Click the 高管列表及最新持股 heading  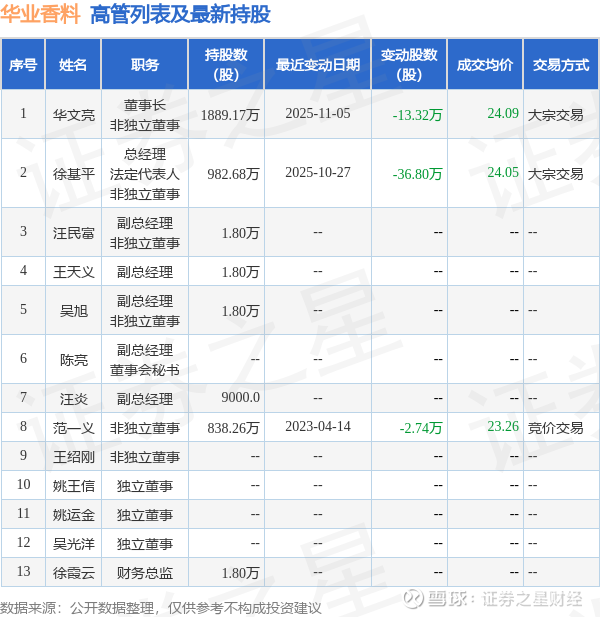click(180, 15)
